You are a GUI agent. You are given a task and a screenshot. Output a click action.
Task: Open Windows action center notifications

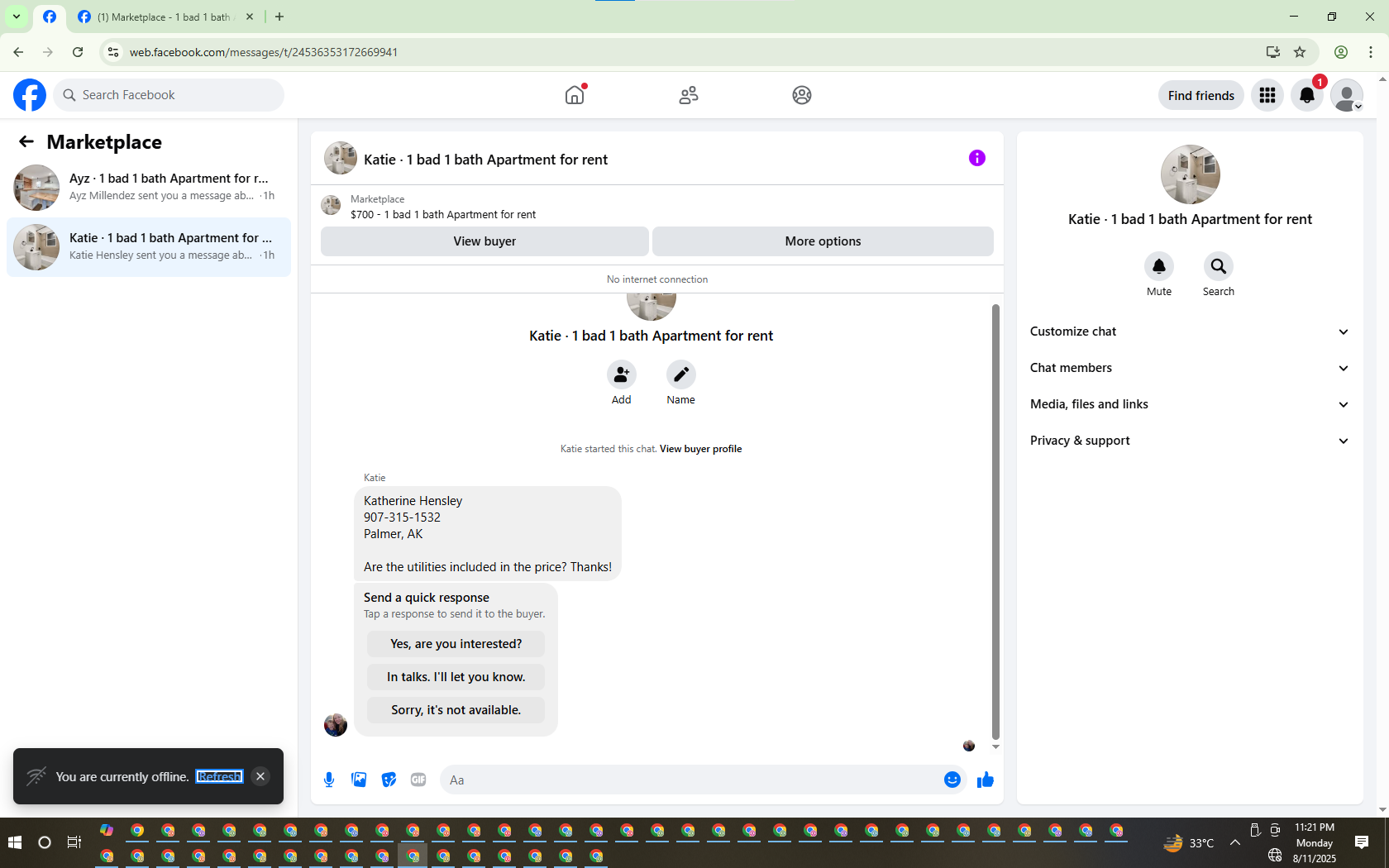click(x=1362, y=842)
